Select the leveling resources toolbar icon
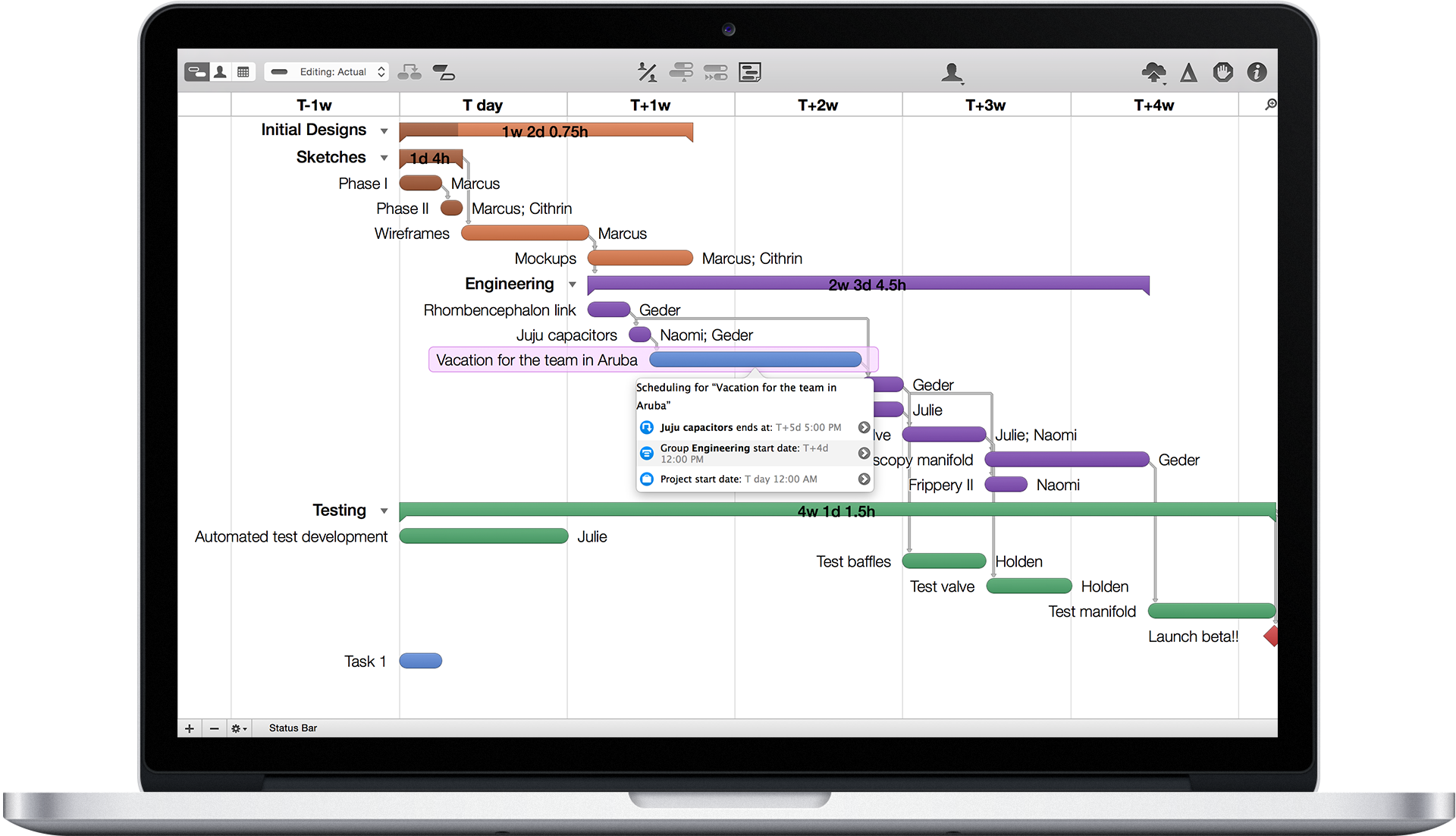The width and height of the screenshot is (1456, 836). click(682, 71)
